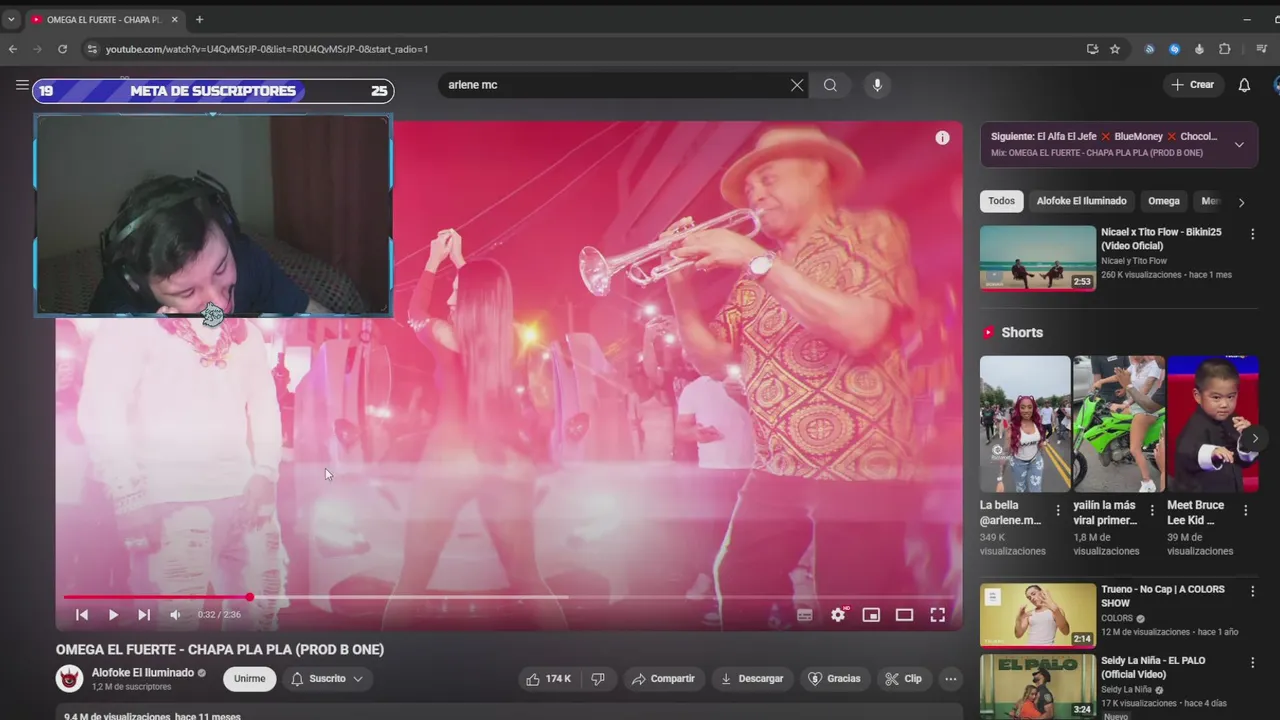The height and width of the screenshot is (720, 1280).
Task: Show video info card icon
Action: [942, 138]
